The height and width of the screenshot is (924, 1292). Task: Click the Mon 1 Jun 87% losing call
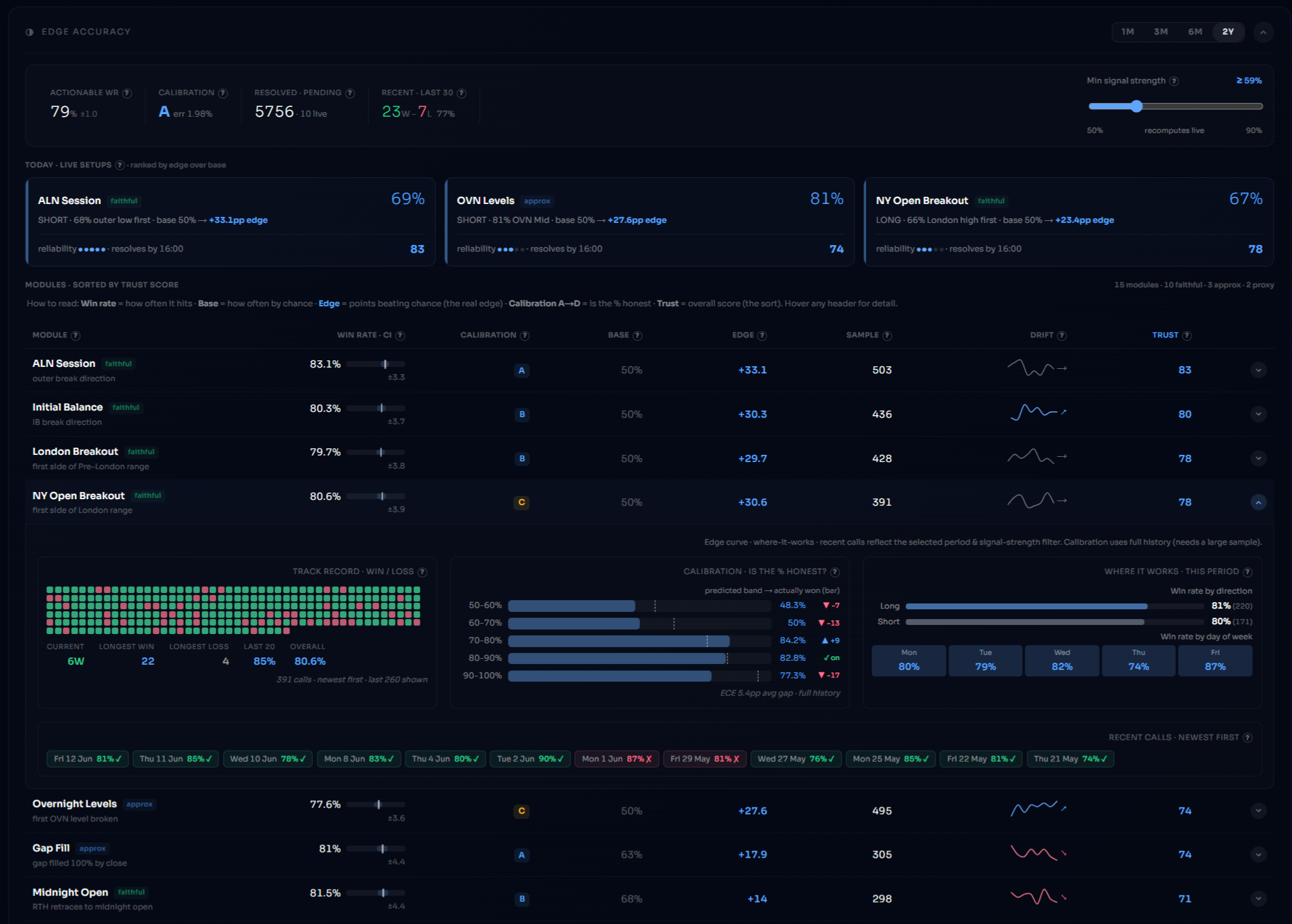[x=617, y=759]
